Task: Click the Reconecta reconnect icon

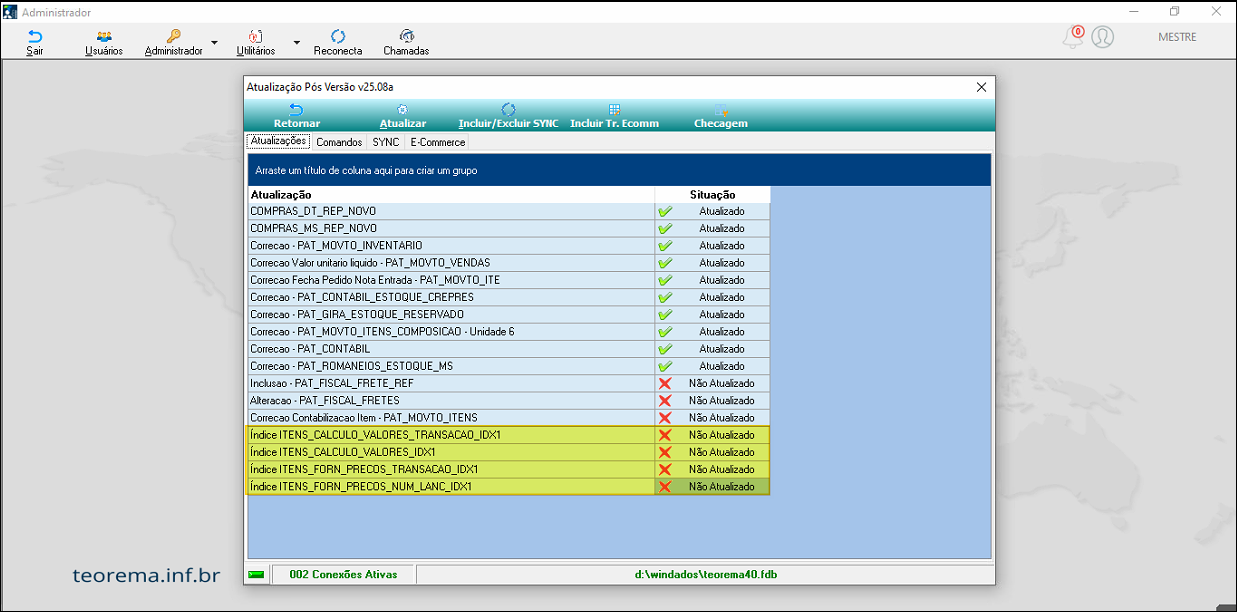Action: pos(337,37)
